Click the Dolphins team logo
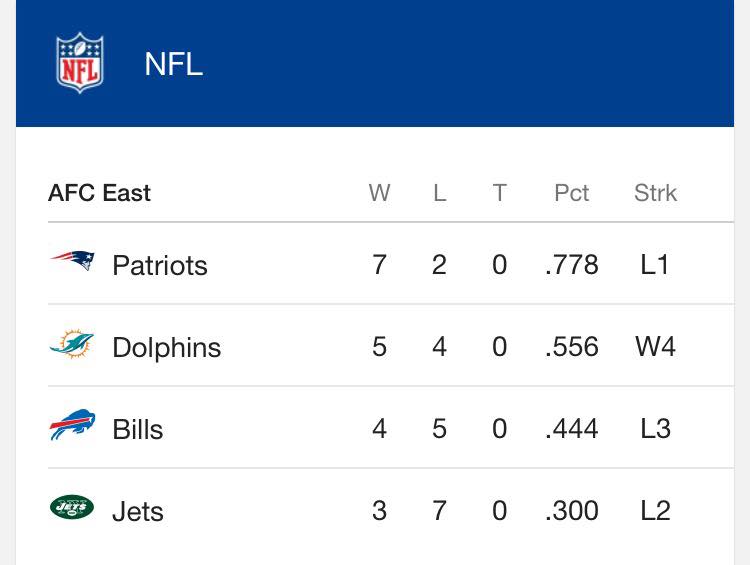750x565 pixels. 72,343
